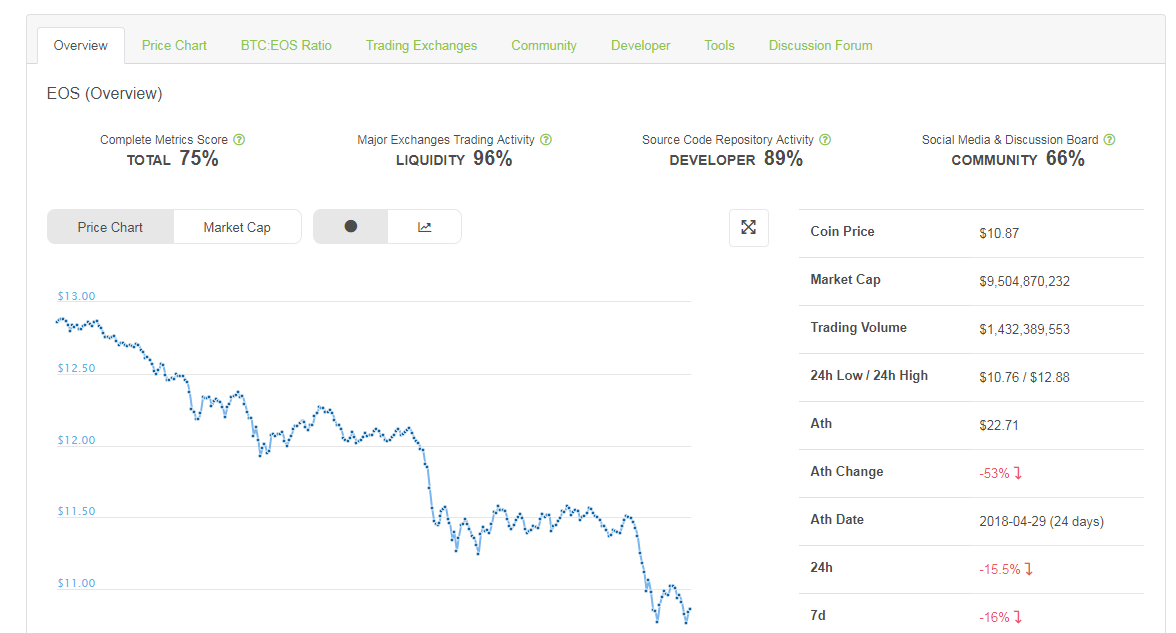1176x633 pixels.
Task: Click the Trading Volume row label
Action: tap(858, 328)
